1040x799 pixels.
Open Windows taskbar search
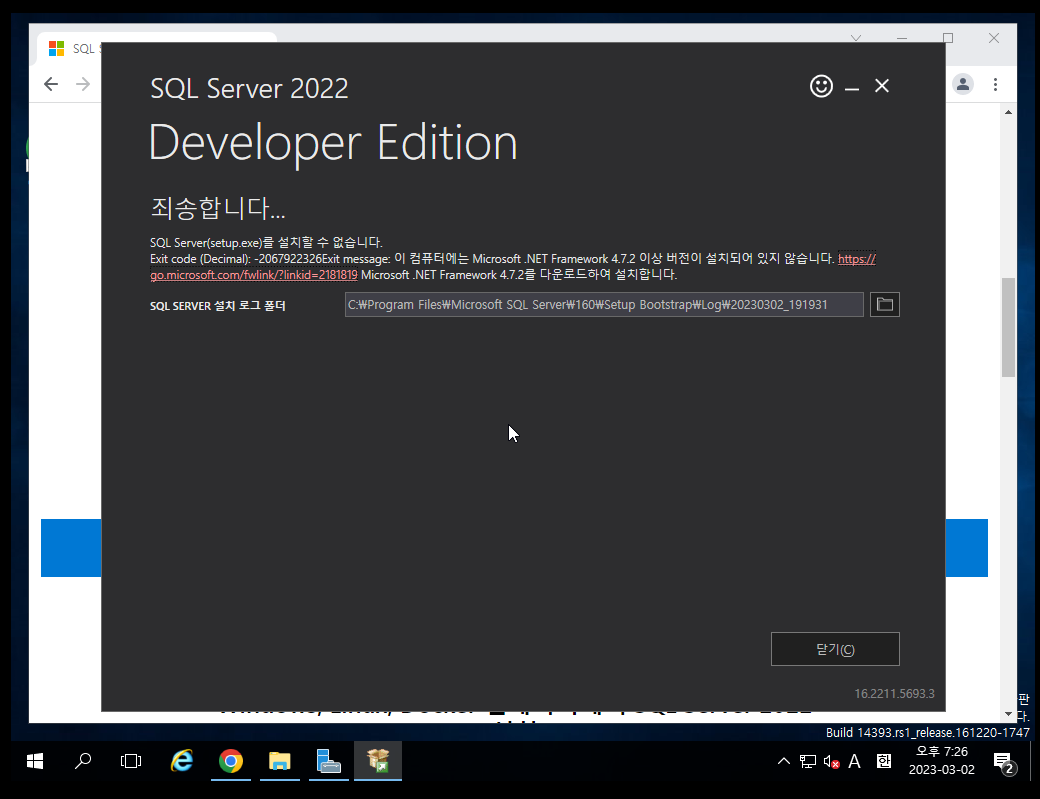pos(83,761)
